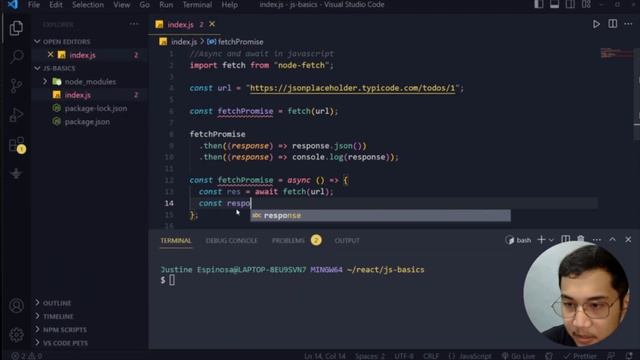Open the Run and Debug view

coord(16,115)
